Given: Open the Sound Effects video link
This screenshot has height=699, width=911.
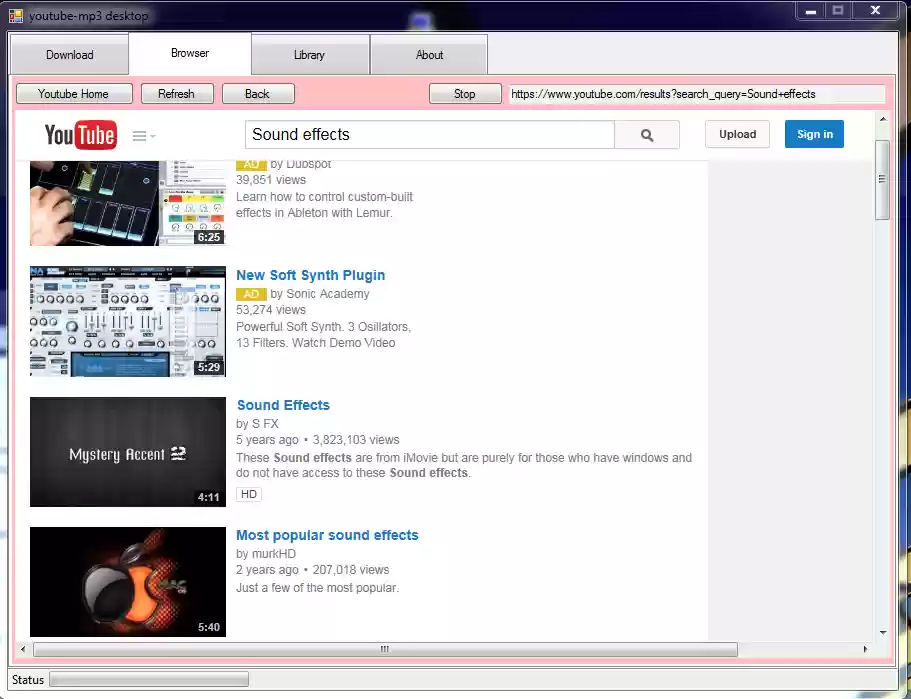Looking at the screenshot, I should (x=283, y=405).
